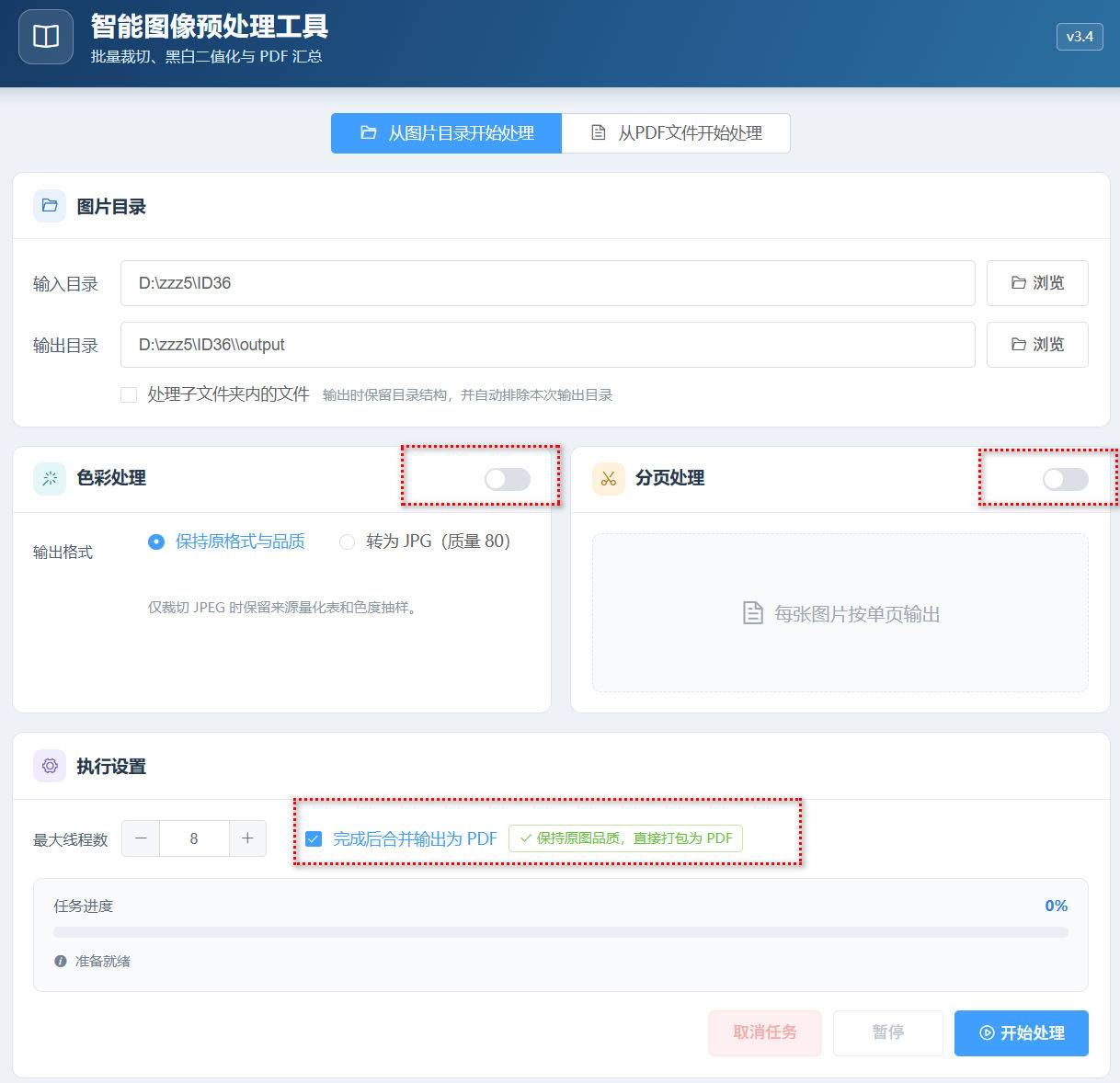
Task: Click the info icon next to 准备就绪
Action: tap(61, 961)
